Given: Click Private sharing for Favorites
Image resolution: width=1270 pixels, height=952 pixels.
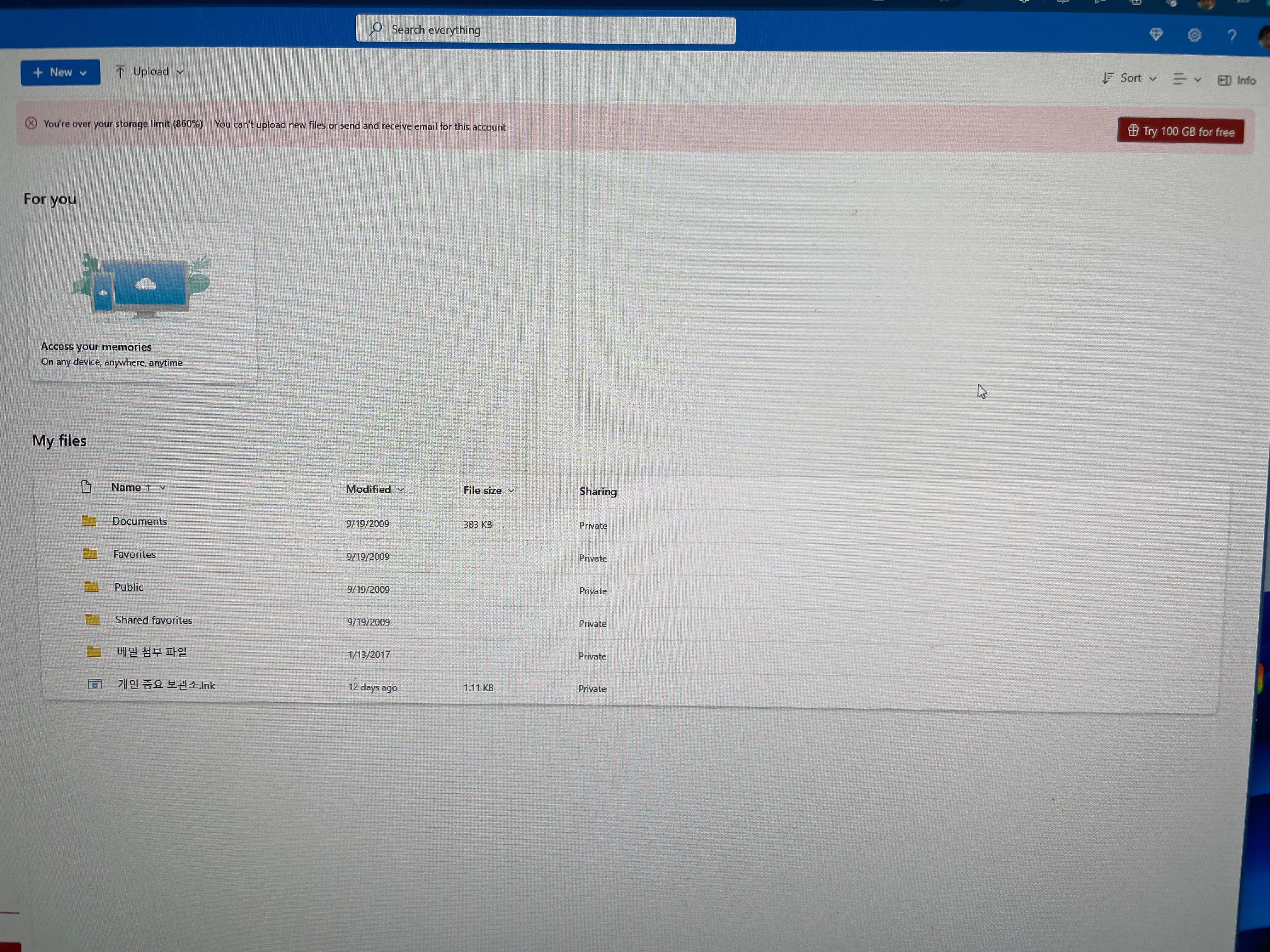Looking at the screenshot, I should coord(593,558).
